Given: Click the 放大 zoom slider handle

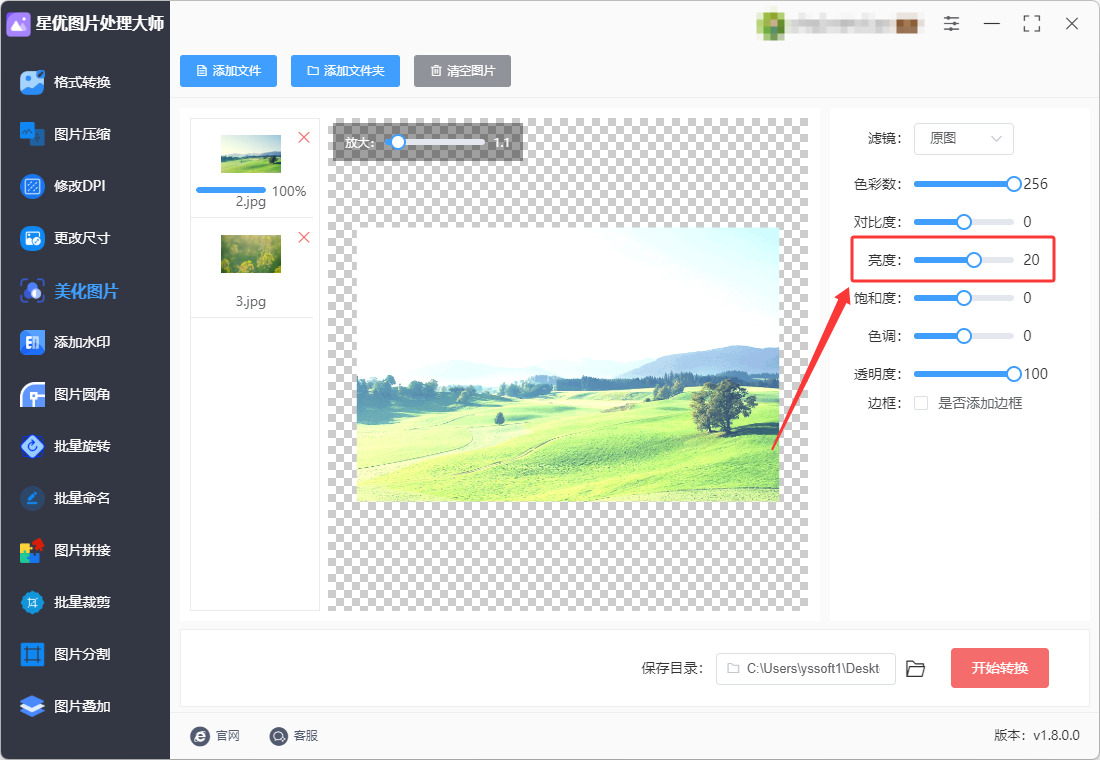Looking at the screenshot, I should [398, 142].
